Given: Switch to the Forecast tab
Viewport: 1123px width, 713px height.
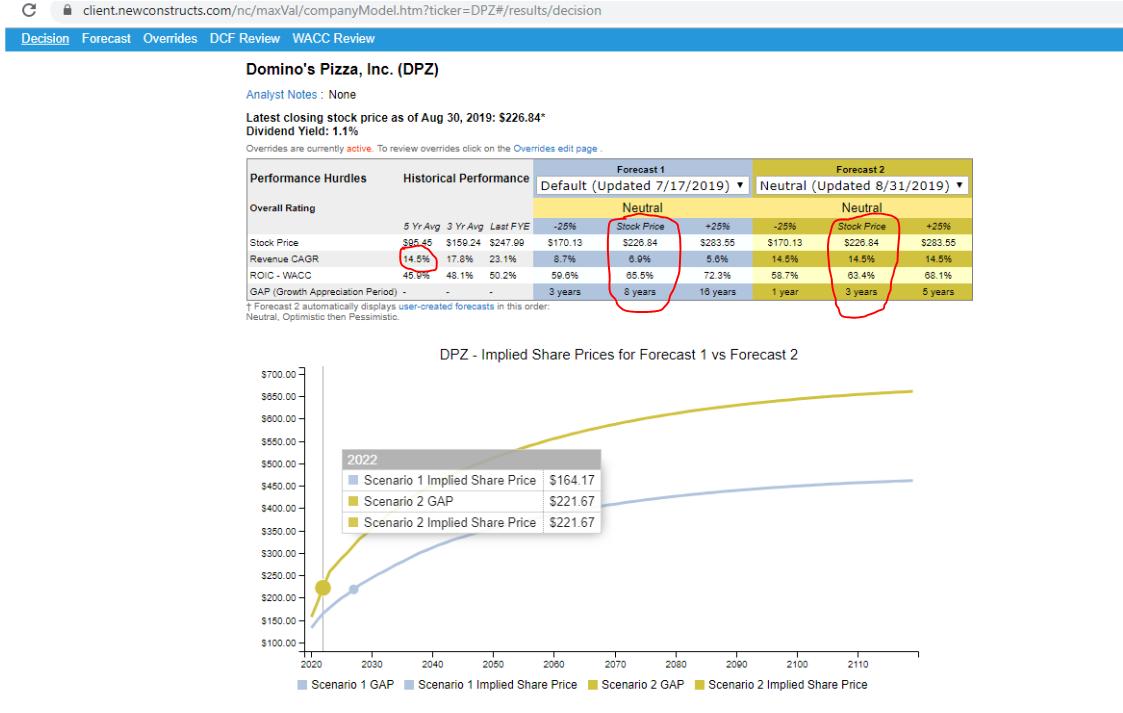Looking at the screenshot, I should point(106,39).
